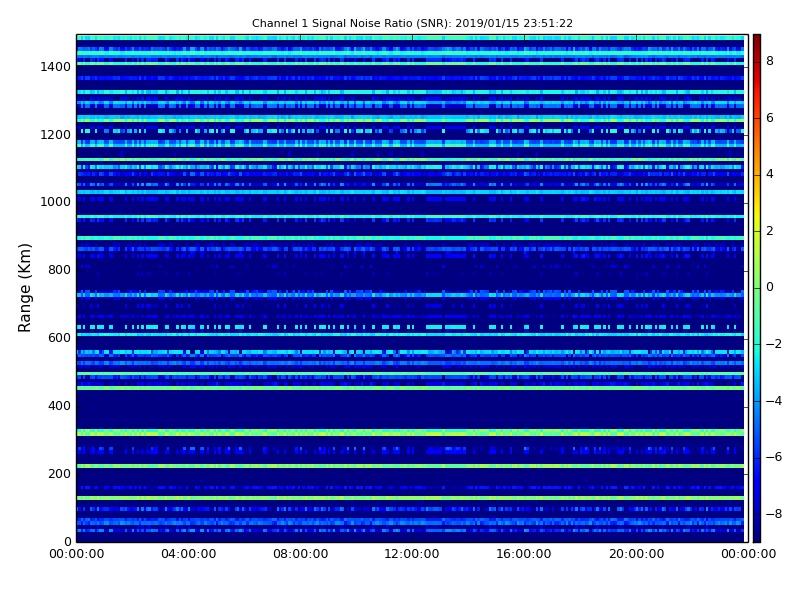Click the x-axis time label '04:00:00'
Viewport: 800px width, 600px height.
point(188,554)
